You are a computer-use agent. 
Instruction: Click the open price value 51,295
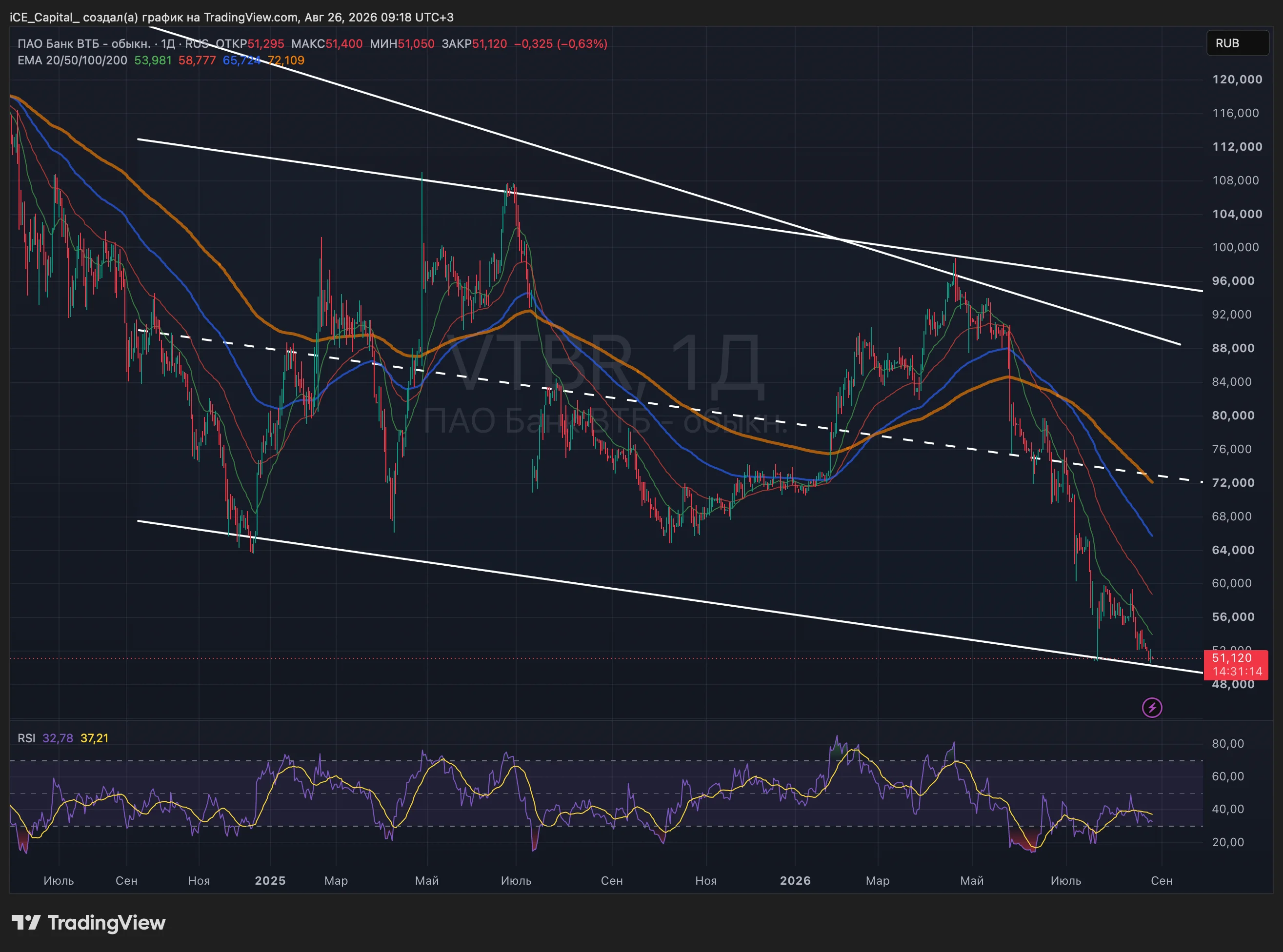[x=266, y=44]
